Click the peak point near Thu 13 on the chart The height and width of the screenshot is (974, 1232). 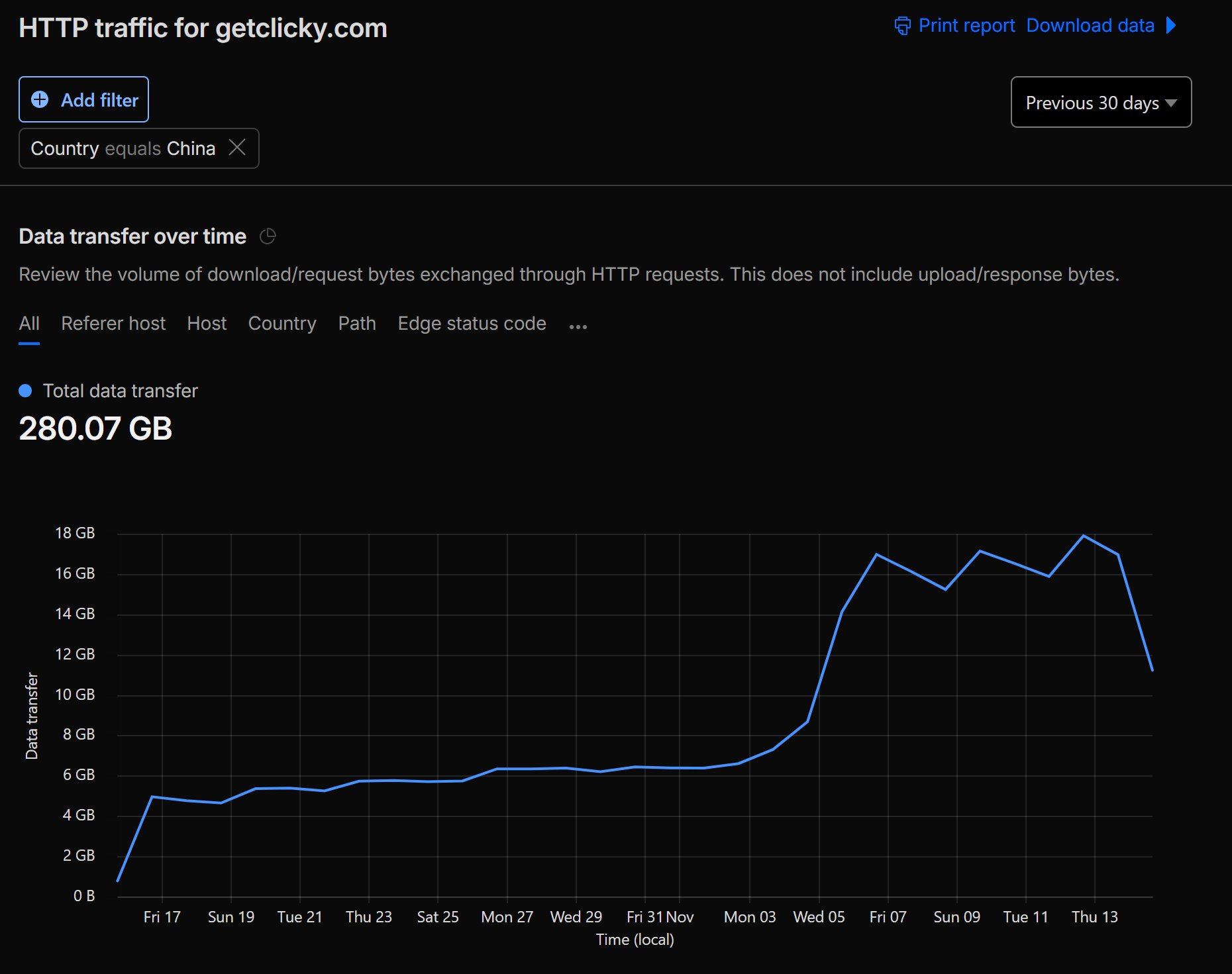(x=1083, y=535)
